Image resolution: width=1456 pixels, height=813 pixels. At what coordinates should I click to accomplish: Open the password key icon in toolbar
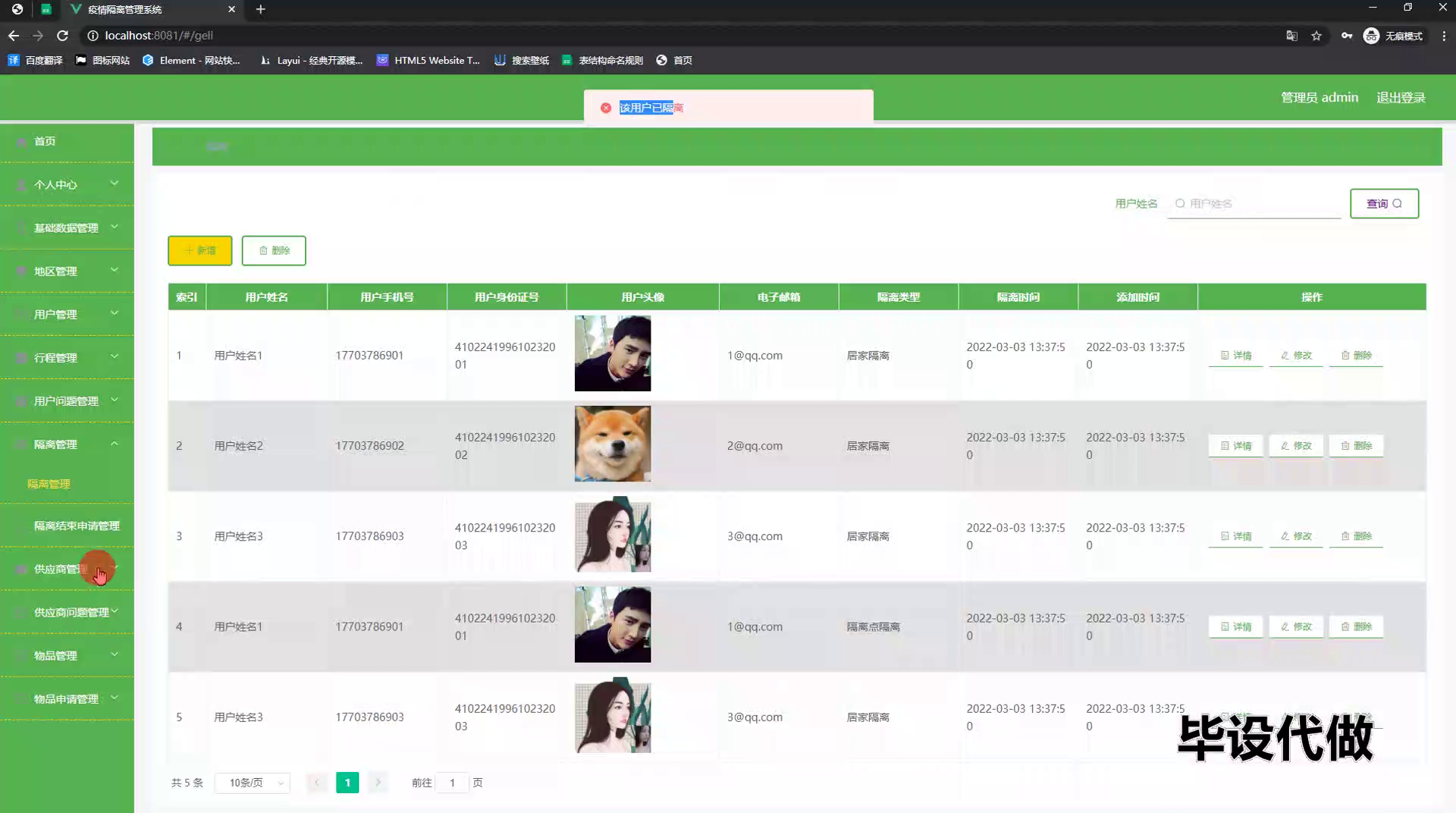point(1347,36)
